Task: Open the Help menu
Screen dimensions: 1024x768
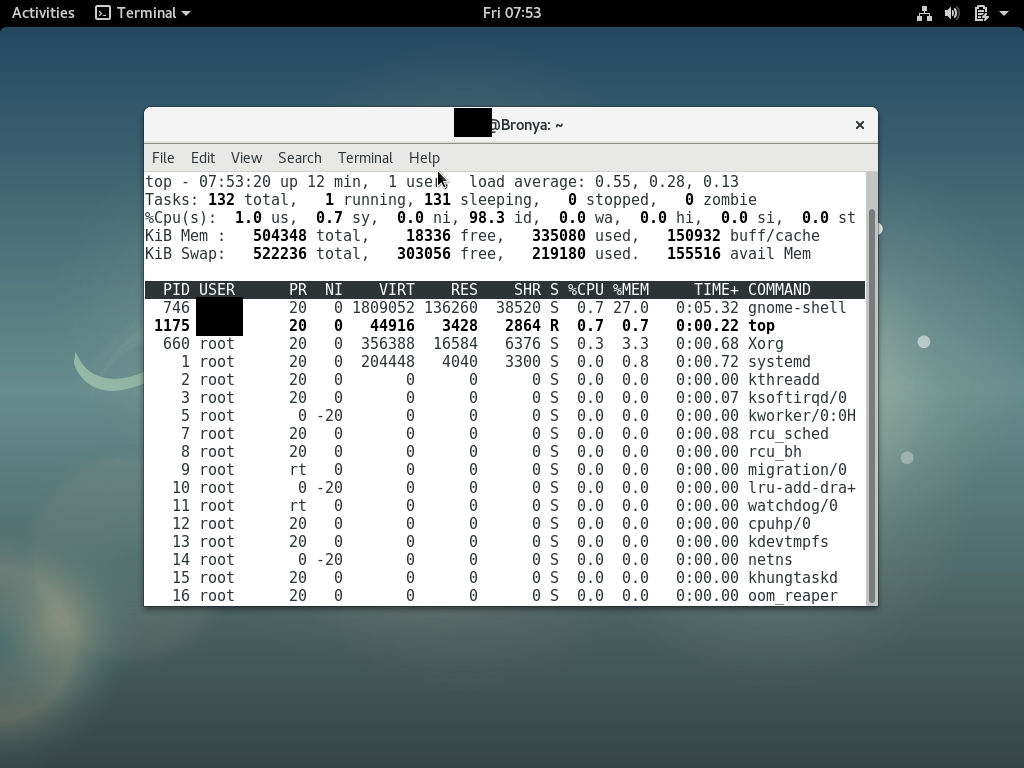Action: click(424, 158)
